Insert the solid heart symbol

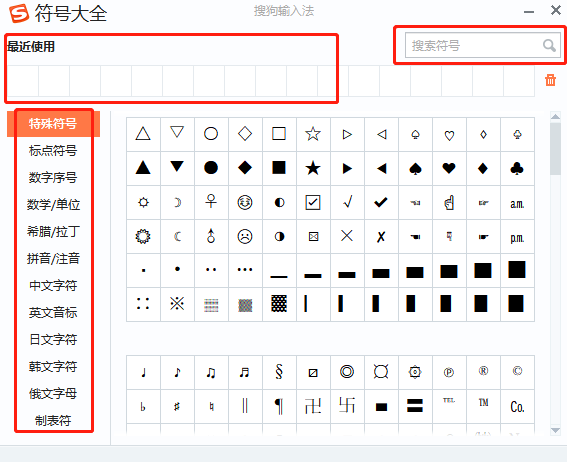(449, 168)
